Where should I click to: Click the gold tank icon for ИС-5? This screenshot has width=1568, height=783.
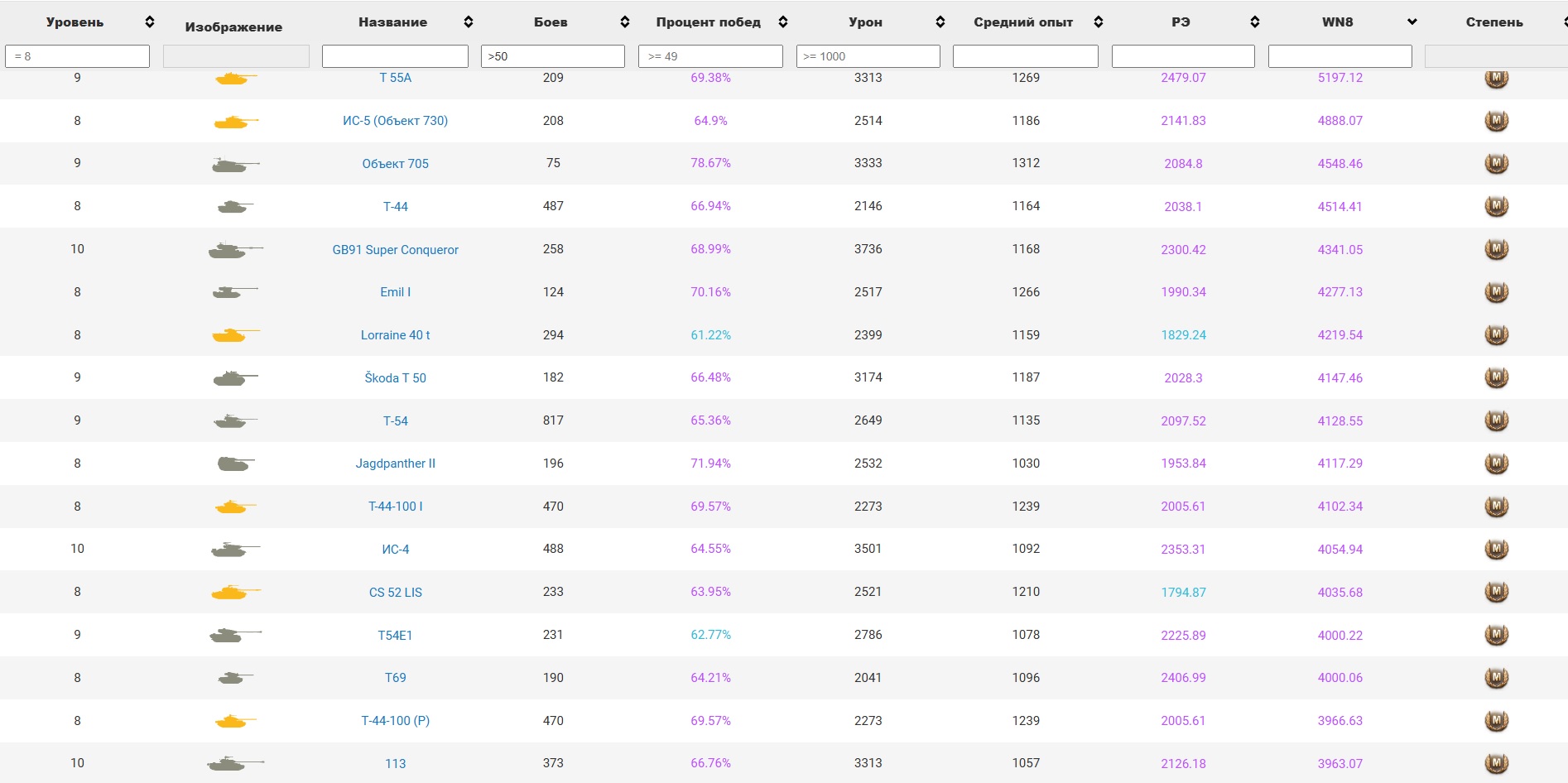[x=236, y=122]
